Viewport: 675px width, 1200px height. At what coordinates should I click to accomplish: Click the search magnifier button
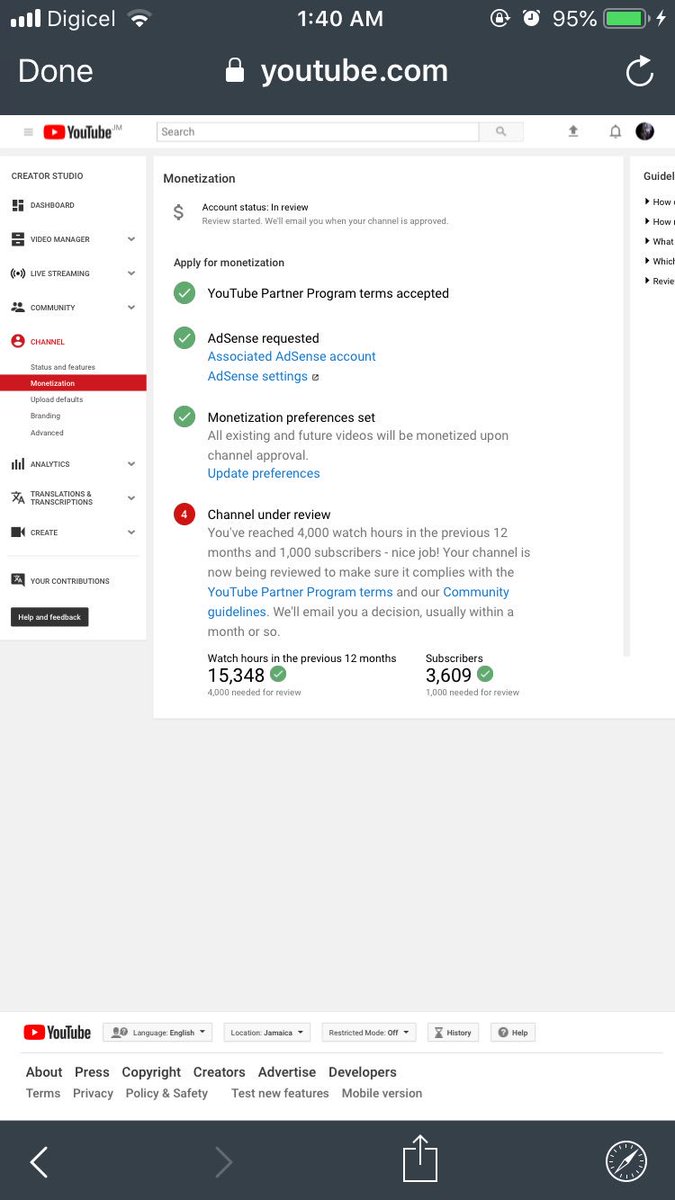pos(501,132)
